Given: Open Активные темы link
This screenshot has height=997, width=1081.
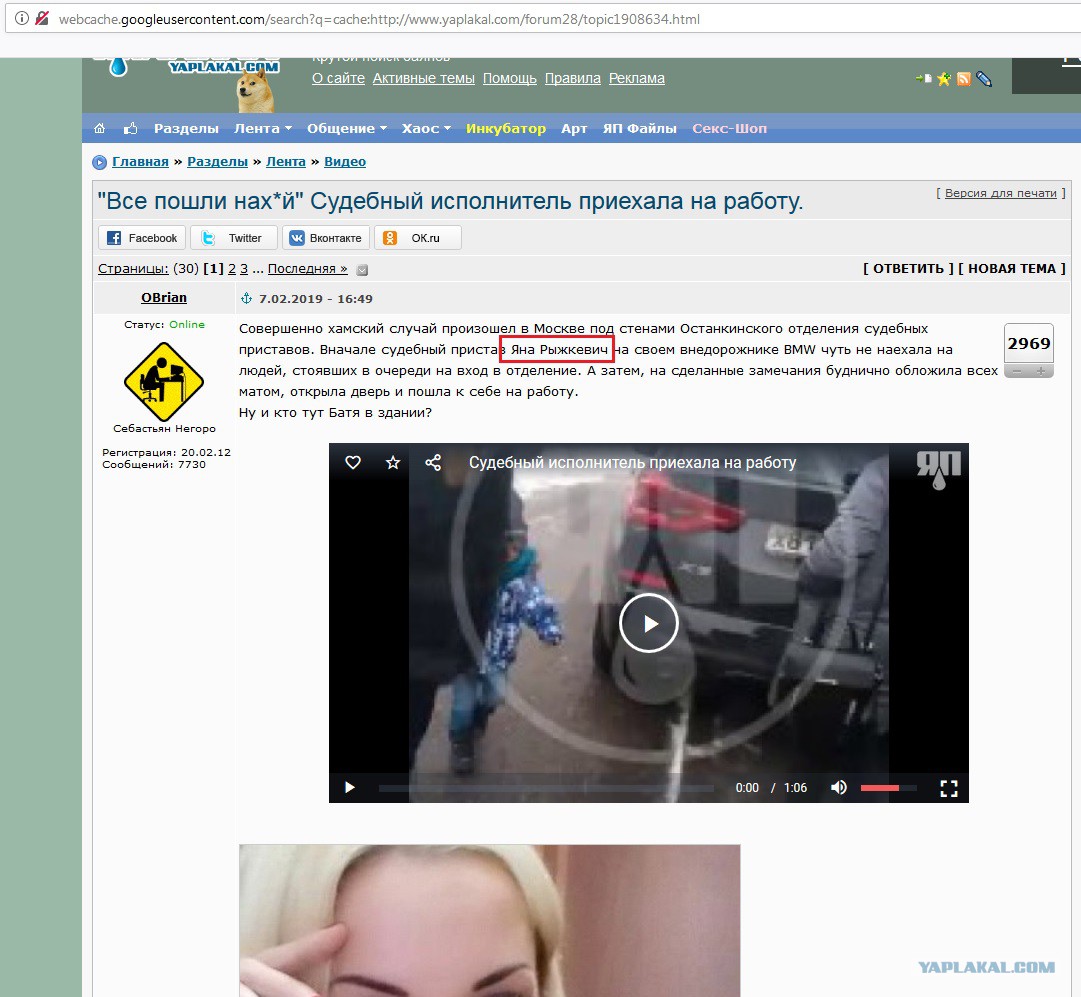Looking at the screenshot, I should (x=423, y=79).
